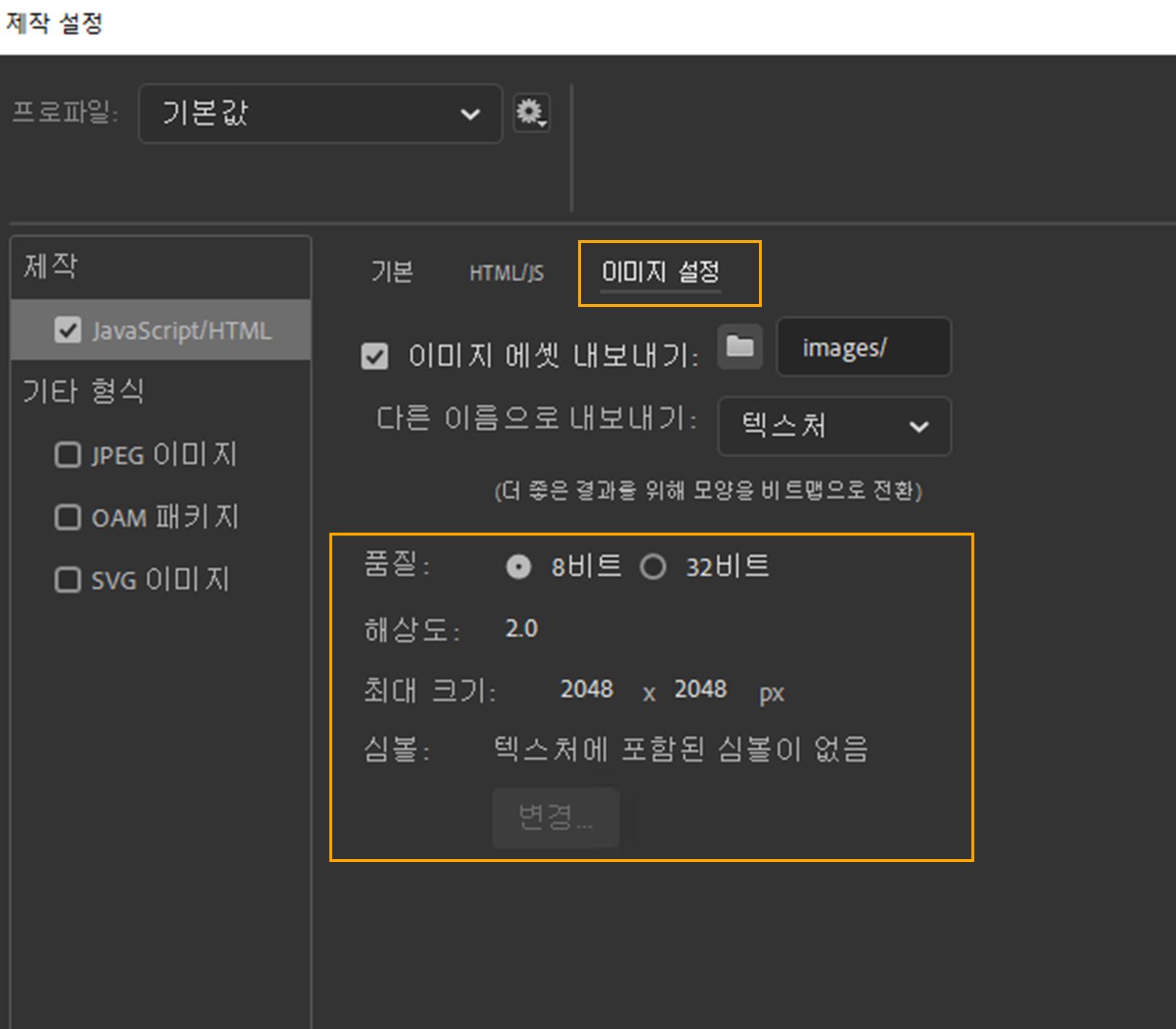Viewport: 1176px width, 1029px height.
Task: Click the 변경... button under 심볼
Action: click(556, 817)
